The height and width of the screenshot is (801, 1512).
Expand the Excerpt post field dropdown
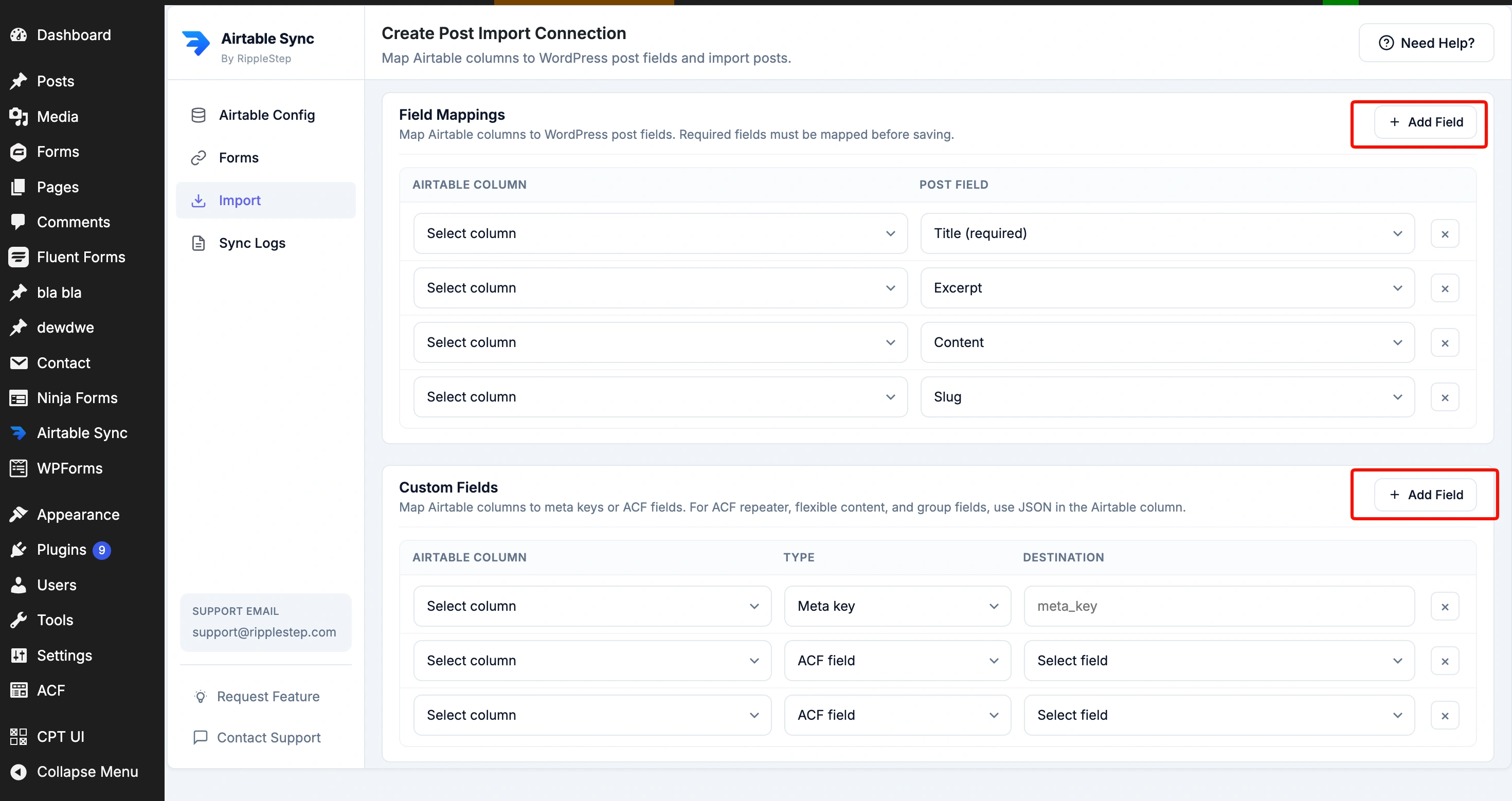[1167, 288]
